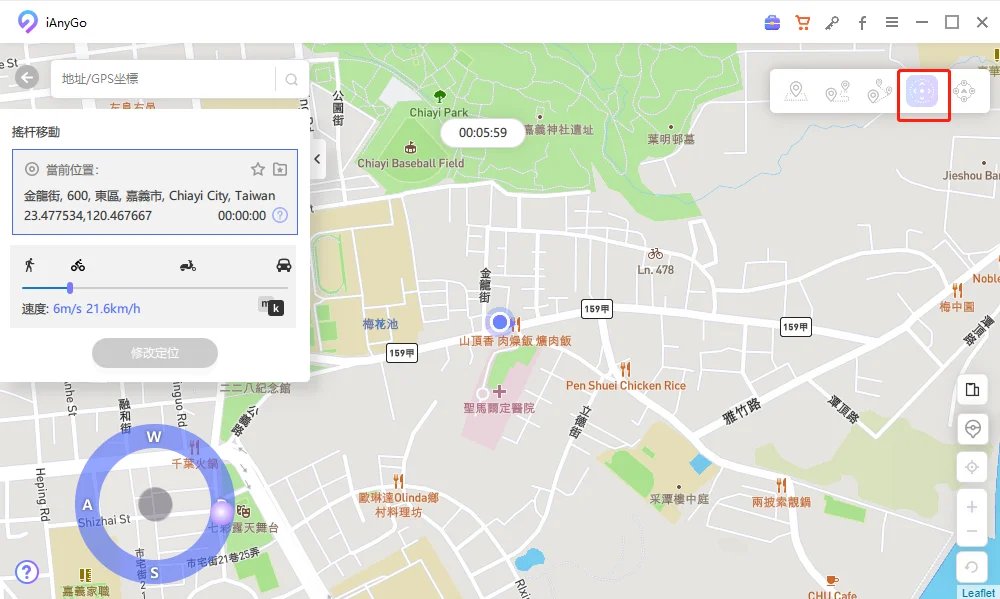Click the 修改定位 button
This screenshot has height=599, width=1000.
[154, 353]
